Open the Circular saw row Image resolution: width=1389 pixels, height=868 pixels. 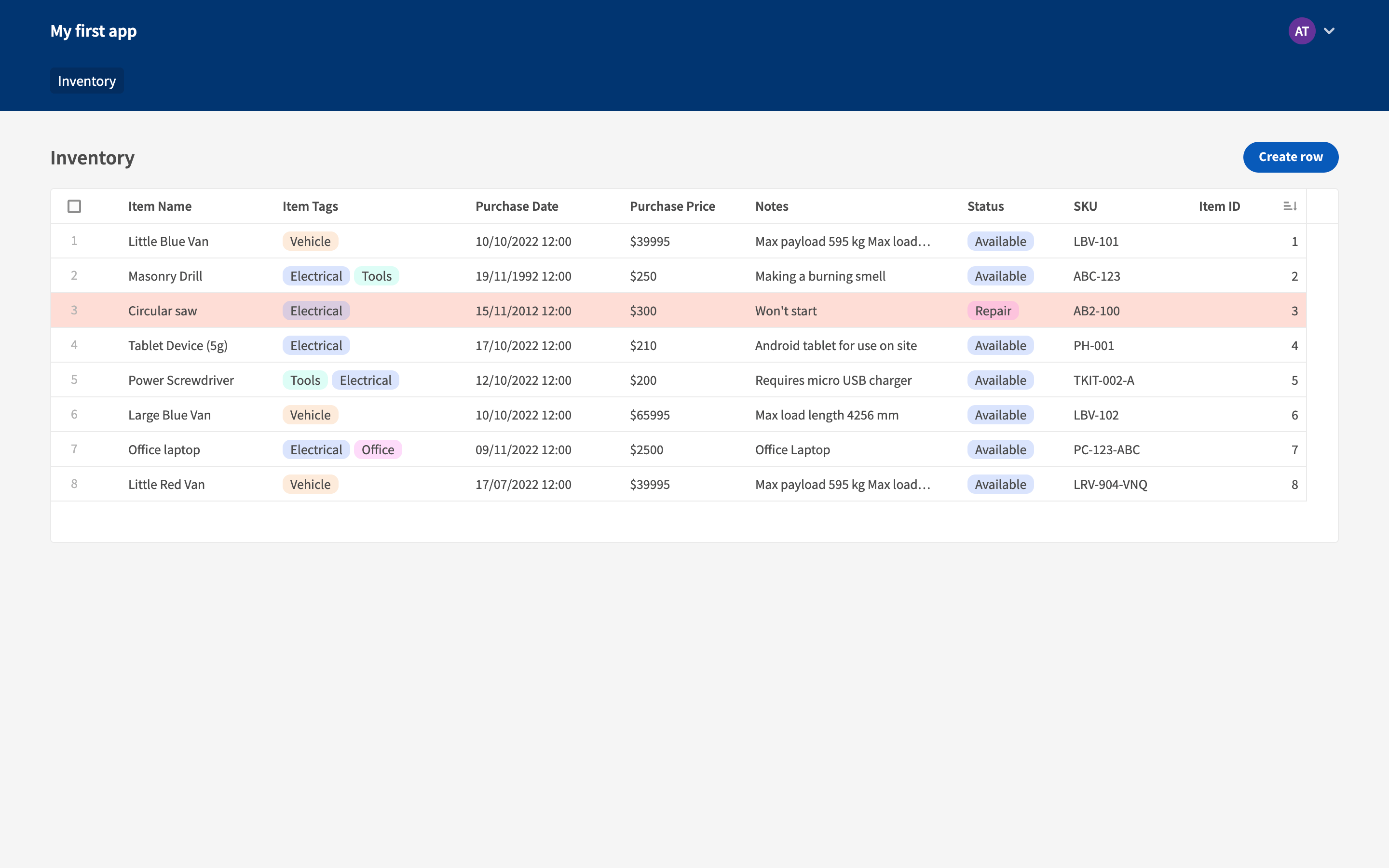coord(163,311)
